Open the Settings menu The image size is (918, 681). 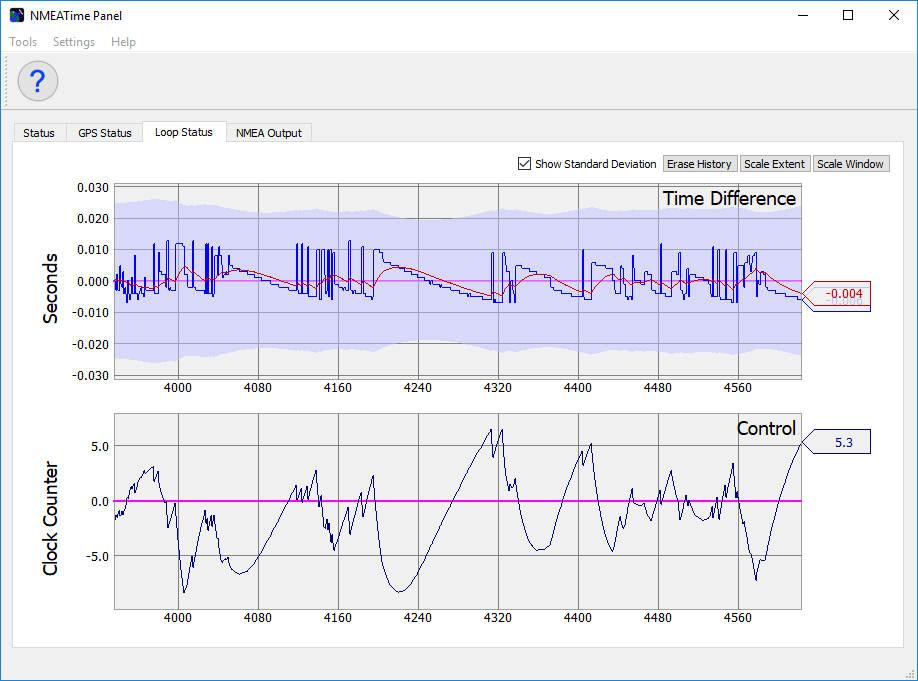click(x=74, y=42)
